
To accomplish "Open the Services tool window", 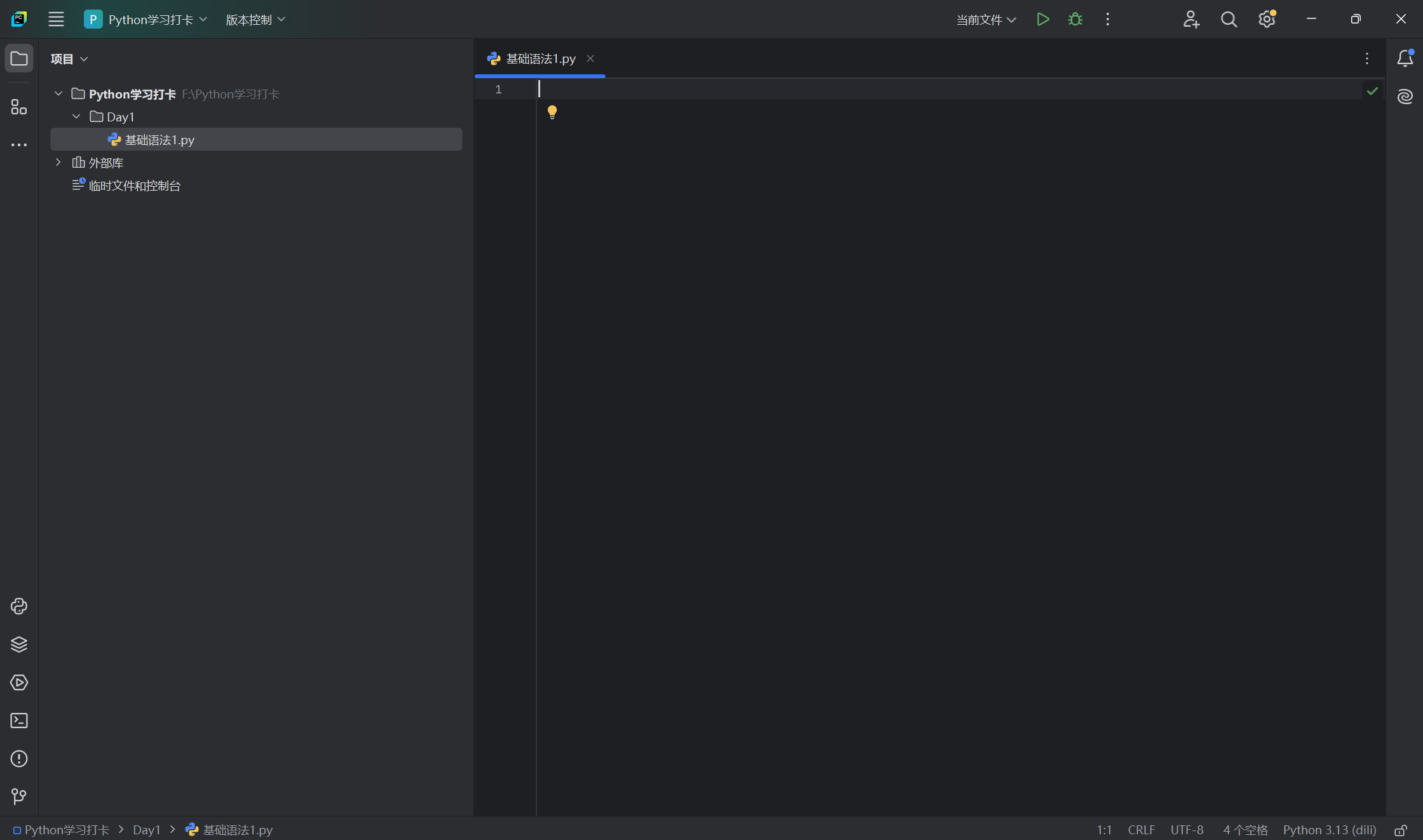I will pyautogui.click(x=19, y=682).
